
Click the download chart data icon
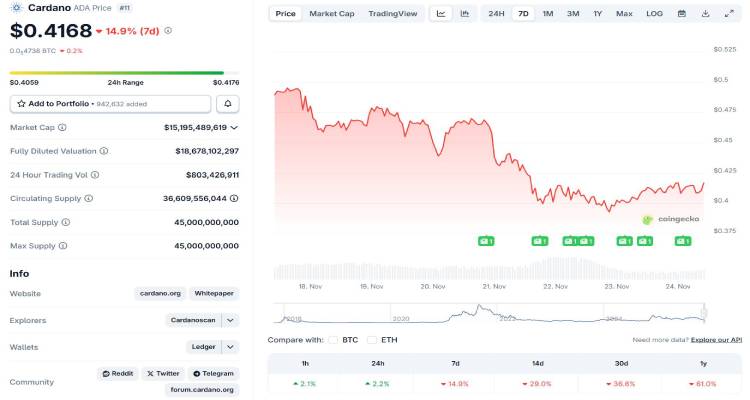point(705,14)
